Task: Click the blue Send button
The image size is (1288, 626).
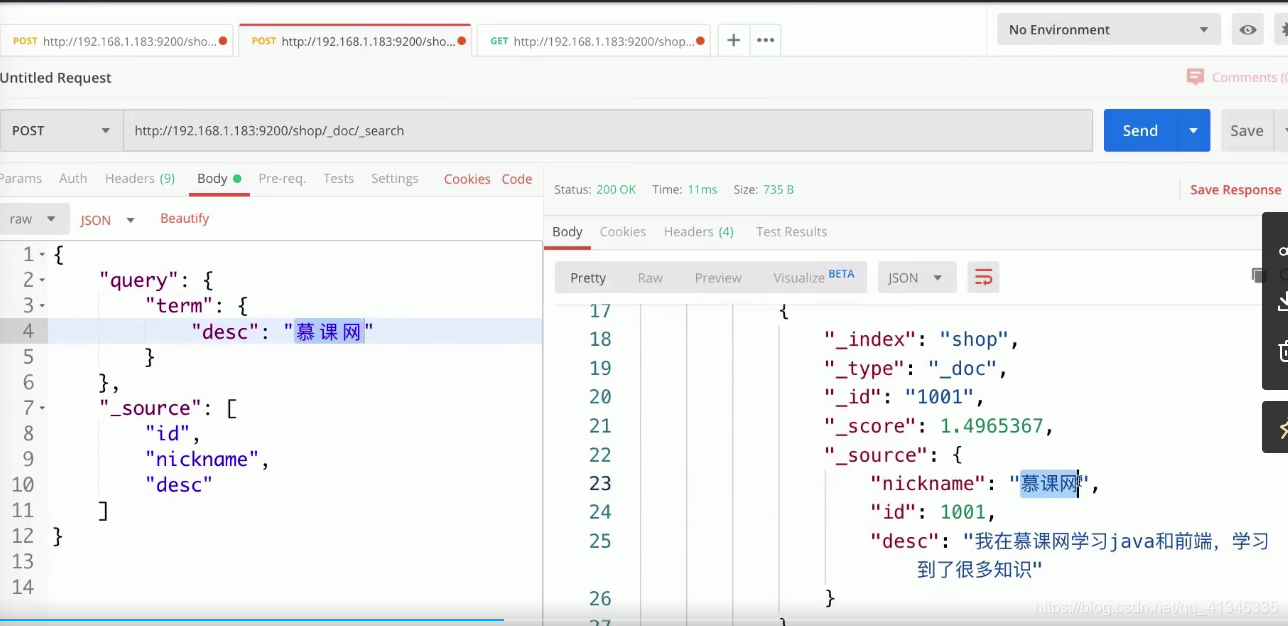Action: (x=1140, y=130)
